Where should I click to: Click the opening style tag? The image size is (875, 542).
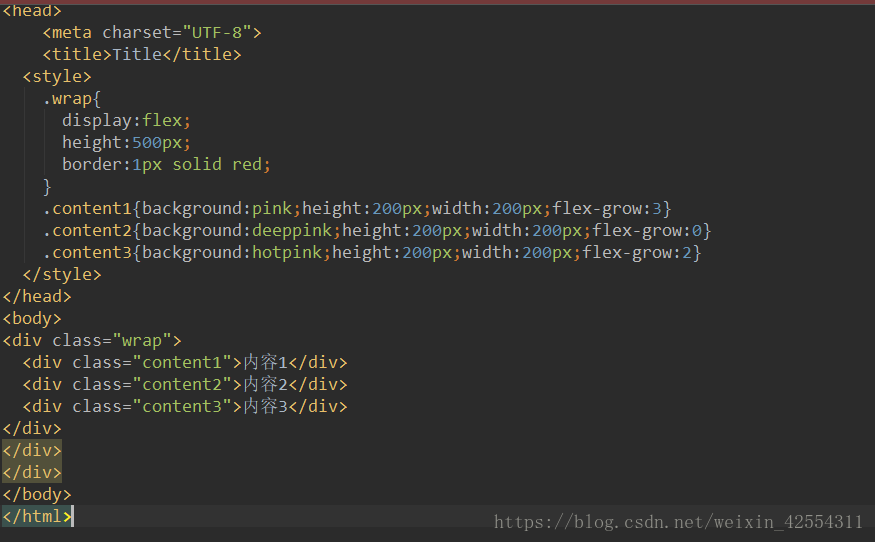tap(56, 76)
